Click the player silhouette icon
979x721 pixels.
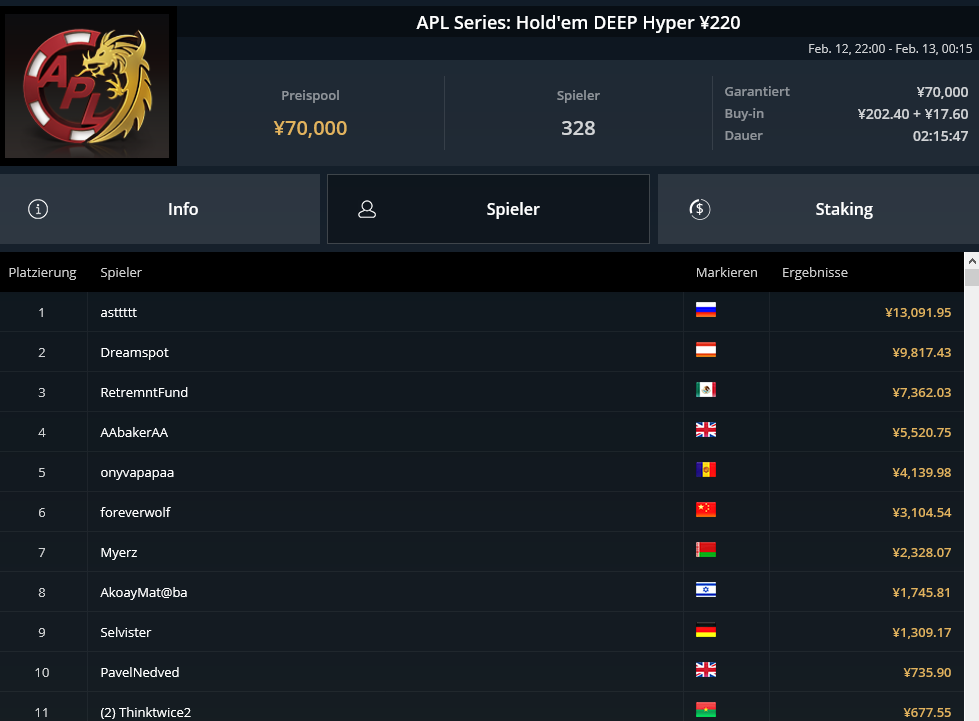click(367, 209)
